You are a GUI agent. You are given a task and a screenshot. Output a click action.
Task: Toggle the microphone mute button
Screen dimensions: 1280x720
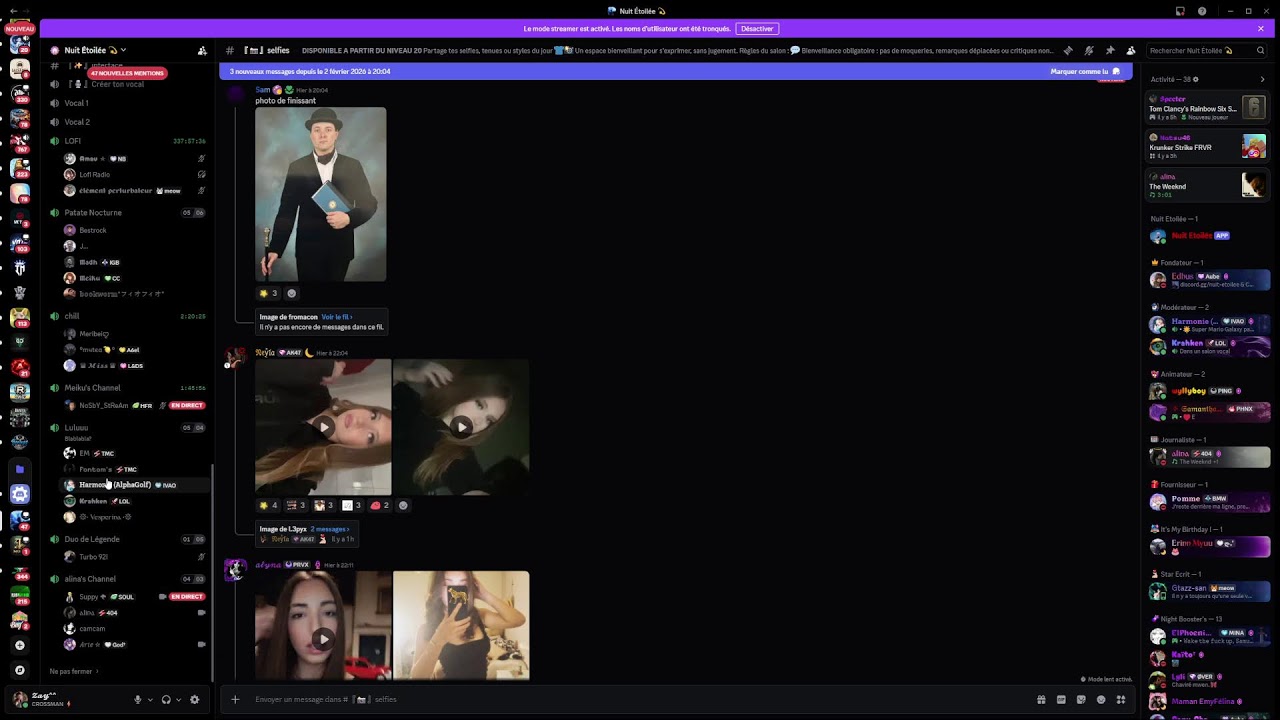tap(138, 700)
